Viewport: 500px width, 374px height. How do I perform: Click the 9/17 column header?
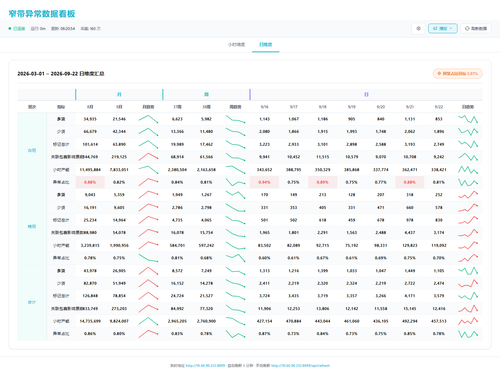click(293, 107)
